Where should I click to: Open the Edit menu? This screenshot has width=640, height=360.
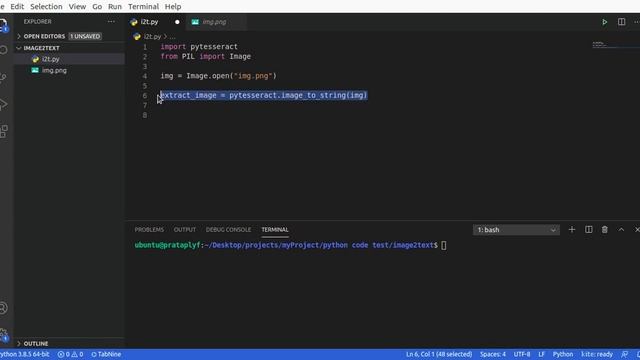pyautogui.click(x=17, y=7)
